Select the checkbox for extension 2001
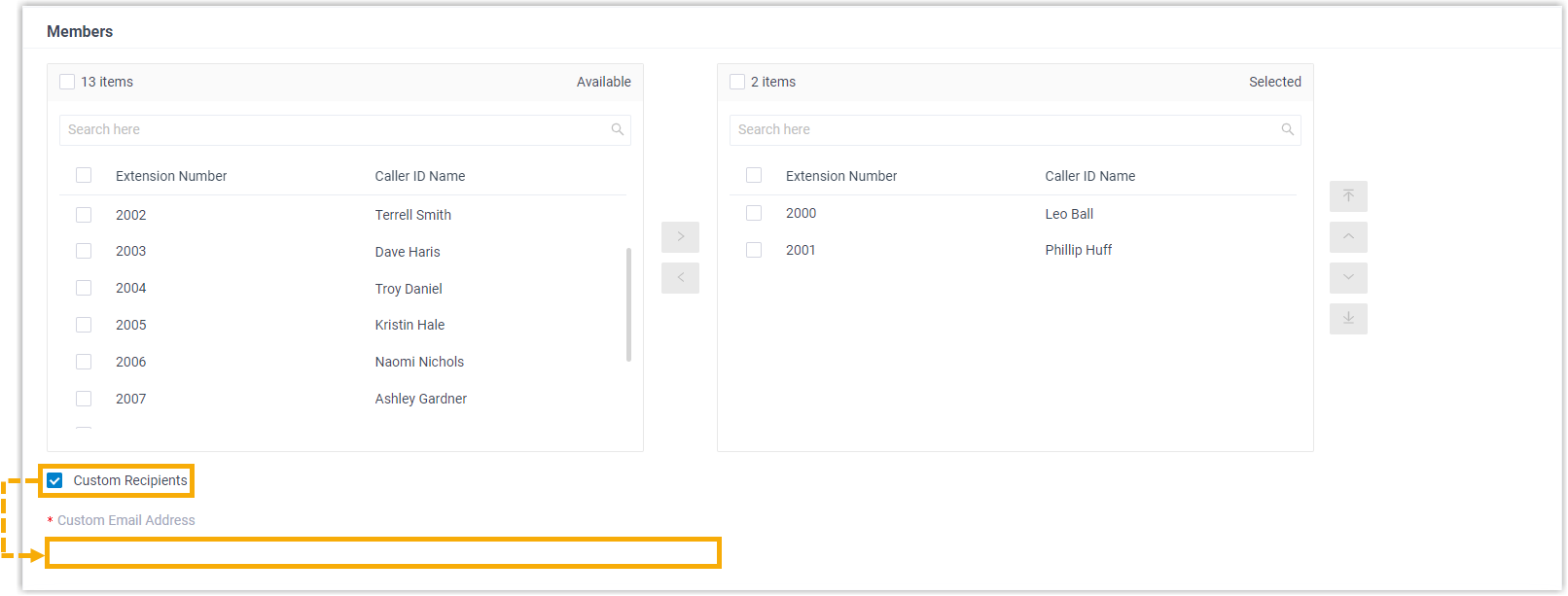Viewport: 1568px width, 596px height. click(x=754, y=250)
